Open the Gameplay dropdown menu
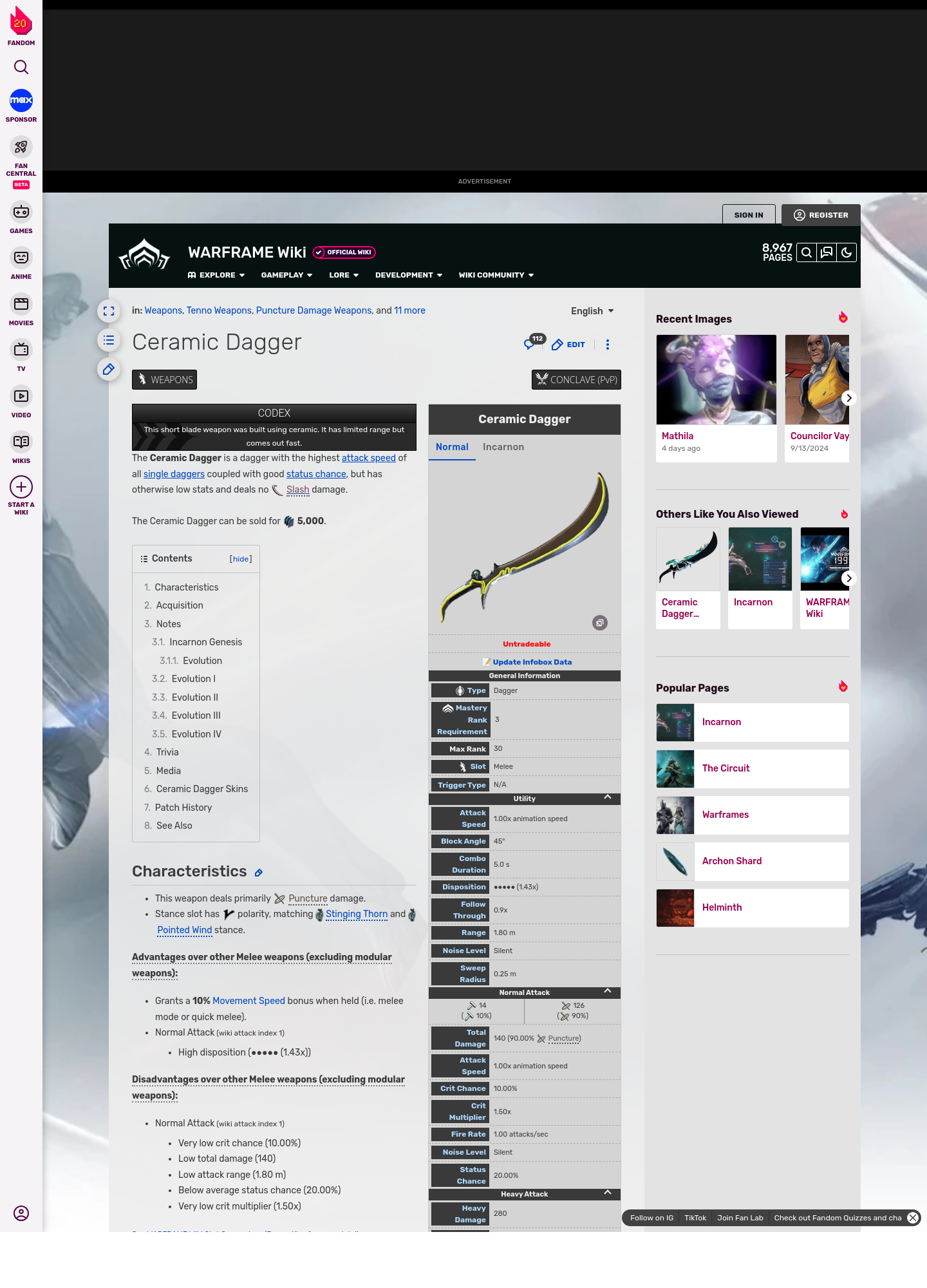This screenshot has width=927, height=1288. pyautogui.click(x=287, y=275)
